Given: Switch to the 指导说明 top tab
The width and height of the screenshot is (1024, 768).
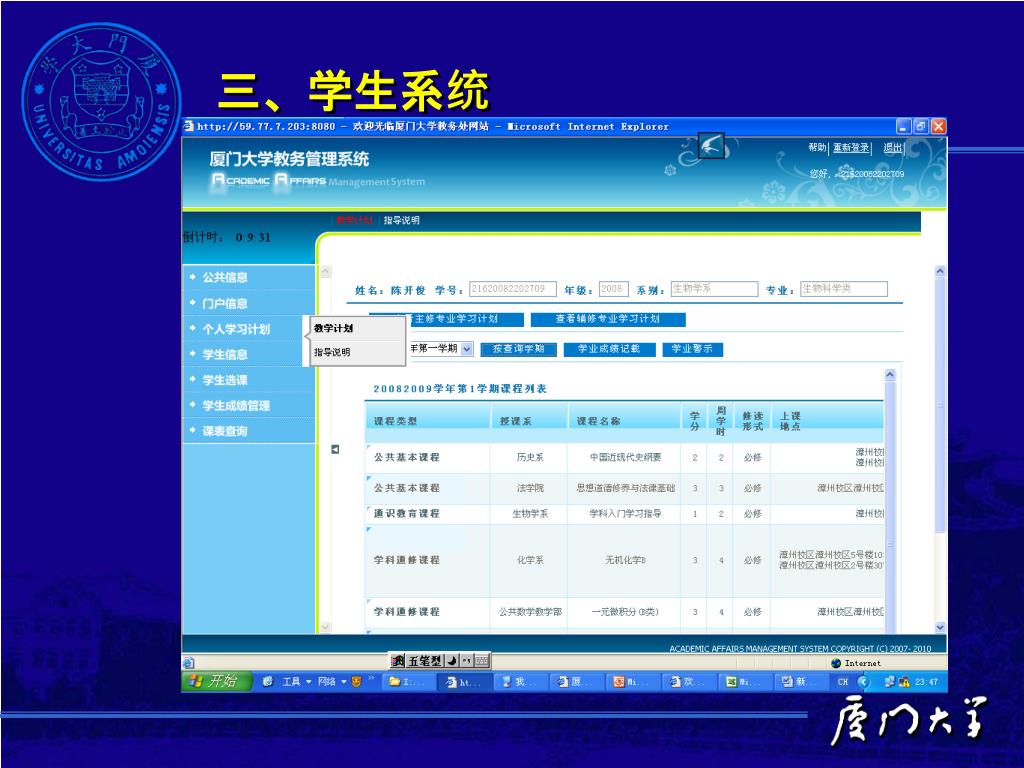Looking at the screenshot, I should coord(402,220).
